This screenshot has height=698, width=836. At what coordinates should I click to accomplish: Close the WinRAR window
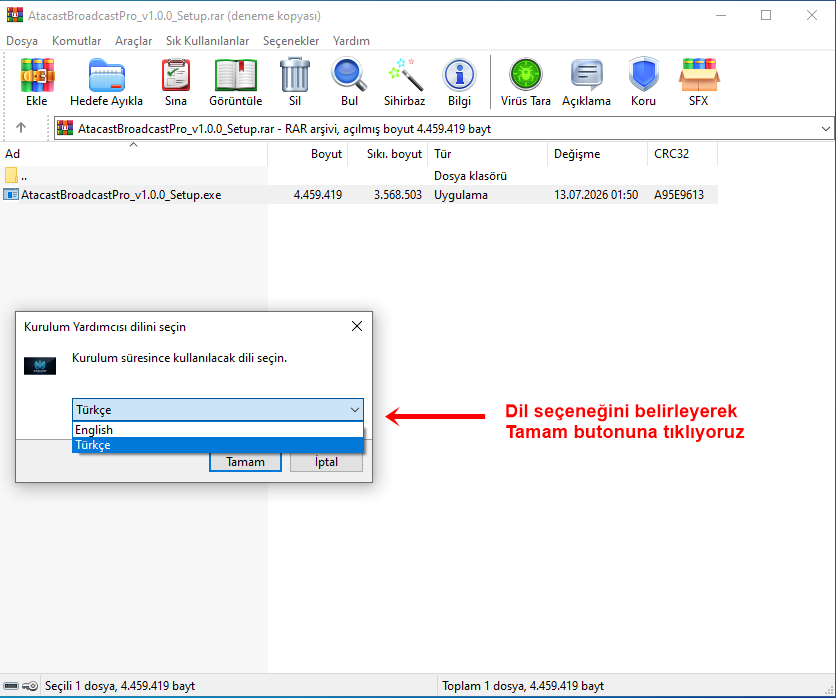pos(811,15)
